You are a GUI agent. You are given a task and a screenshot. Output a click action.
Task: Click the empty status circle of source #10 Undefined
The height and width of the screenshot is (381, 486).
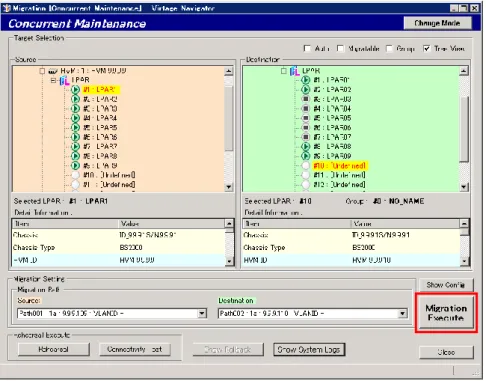76,175
